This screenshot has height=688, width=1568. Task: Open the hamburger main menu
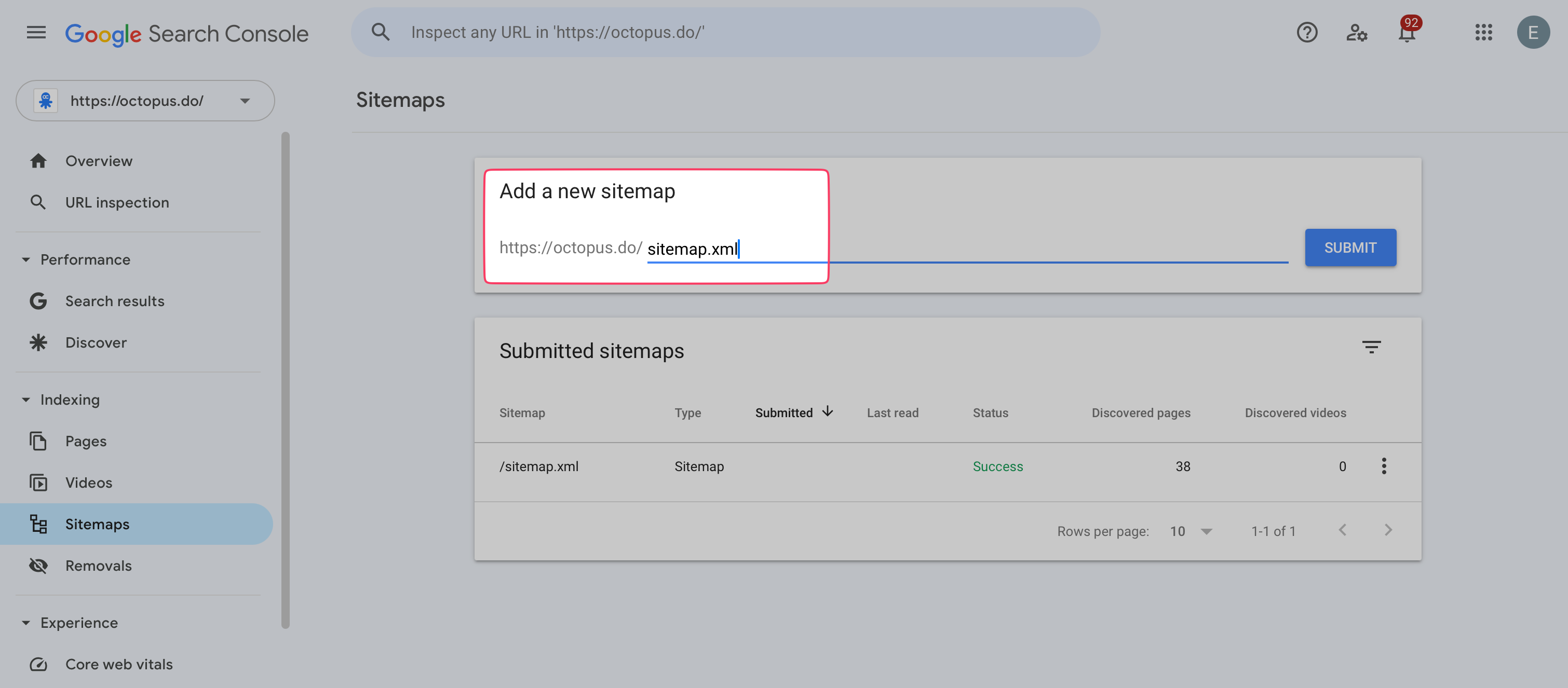tap(36, 32)
